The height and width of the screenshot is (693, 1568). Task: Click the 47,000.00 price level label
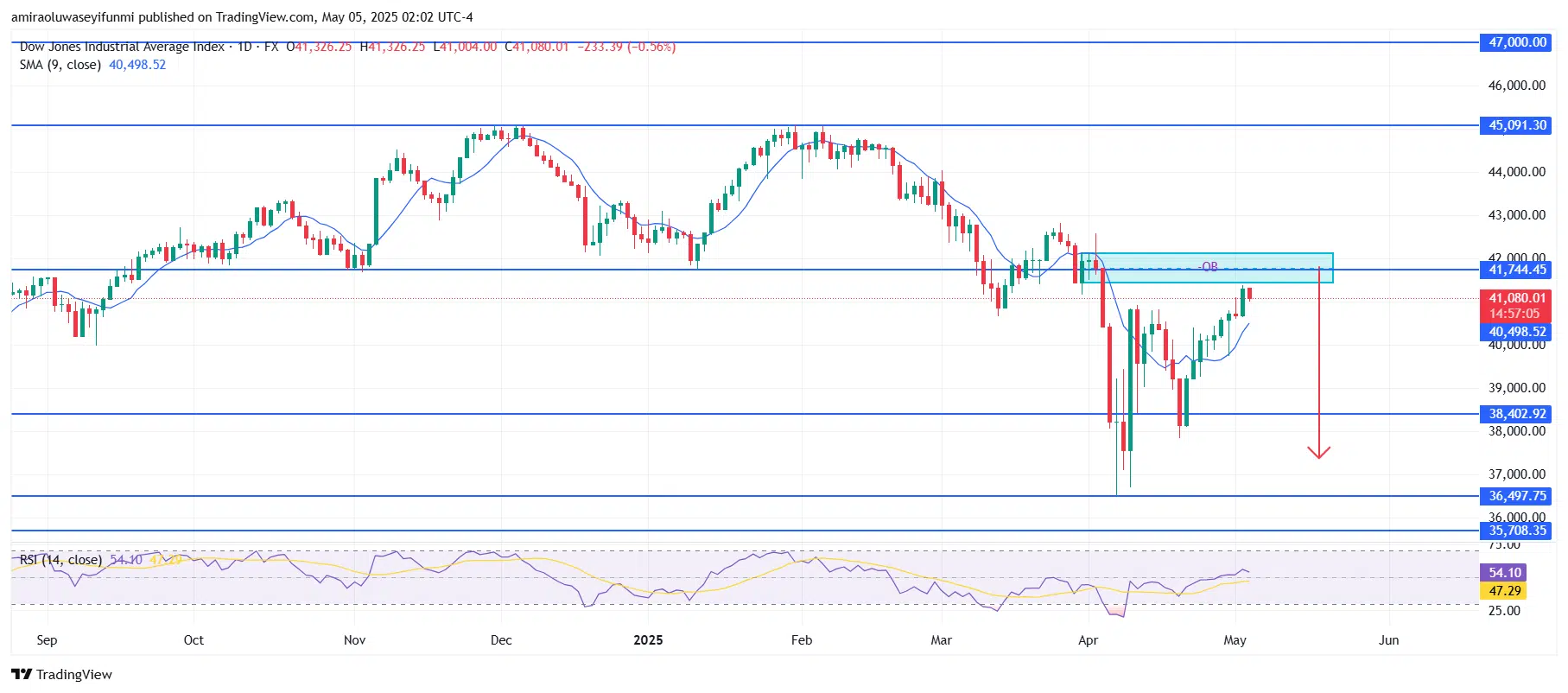tap(1516, 42)
